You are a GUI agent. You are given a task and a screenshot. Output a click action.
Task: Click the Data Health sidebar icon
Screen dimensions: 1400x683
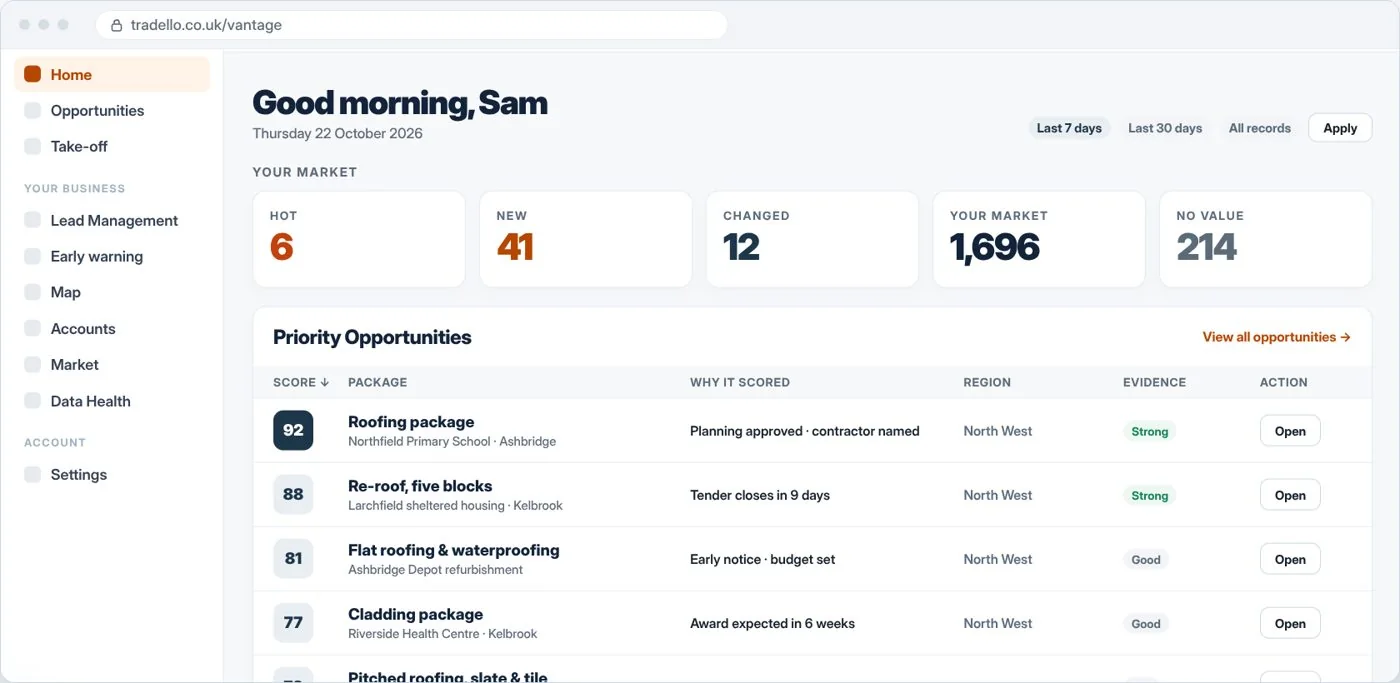[32, 401]
